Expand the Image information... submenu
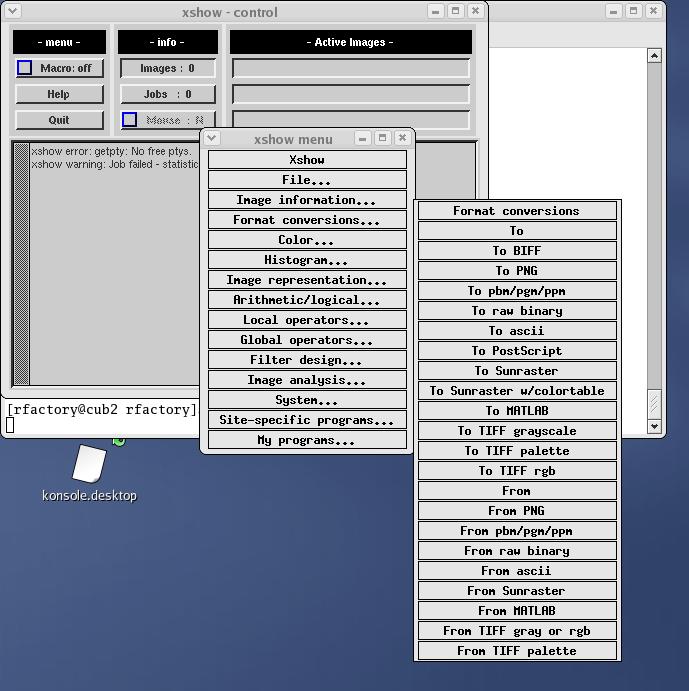 point(307,200)
